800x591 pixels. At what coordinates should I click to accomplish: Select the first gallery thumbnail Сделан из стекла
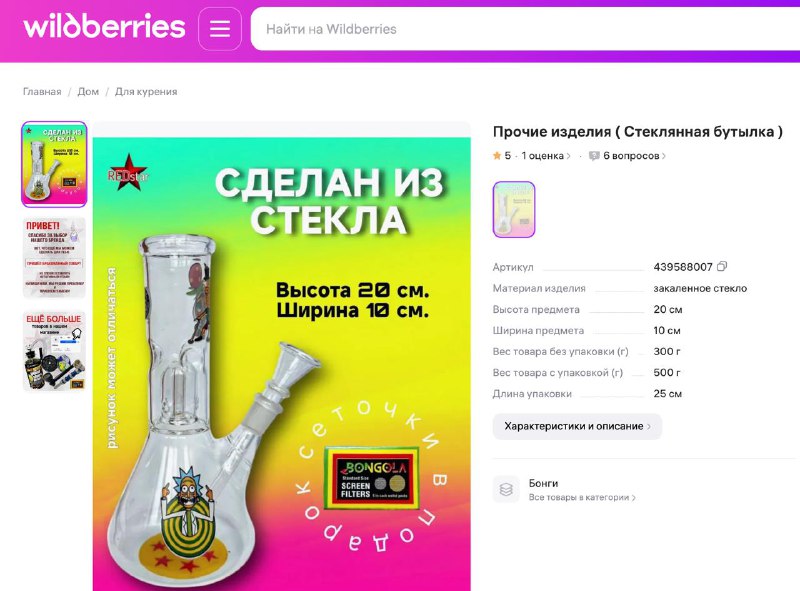[x=54, y=164]
